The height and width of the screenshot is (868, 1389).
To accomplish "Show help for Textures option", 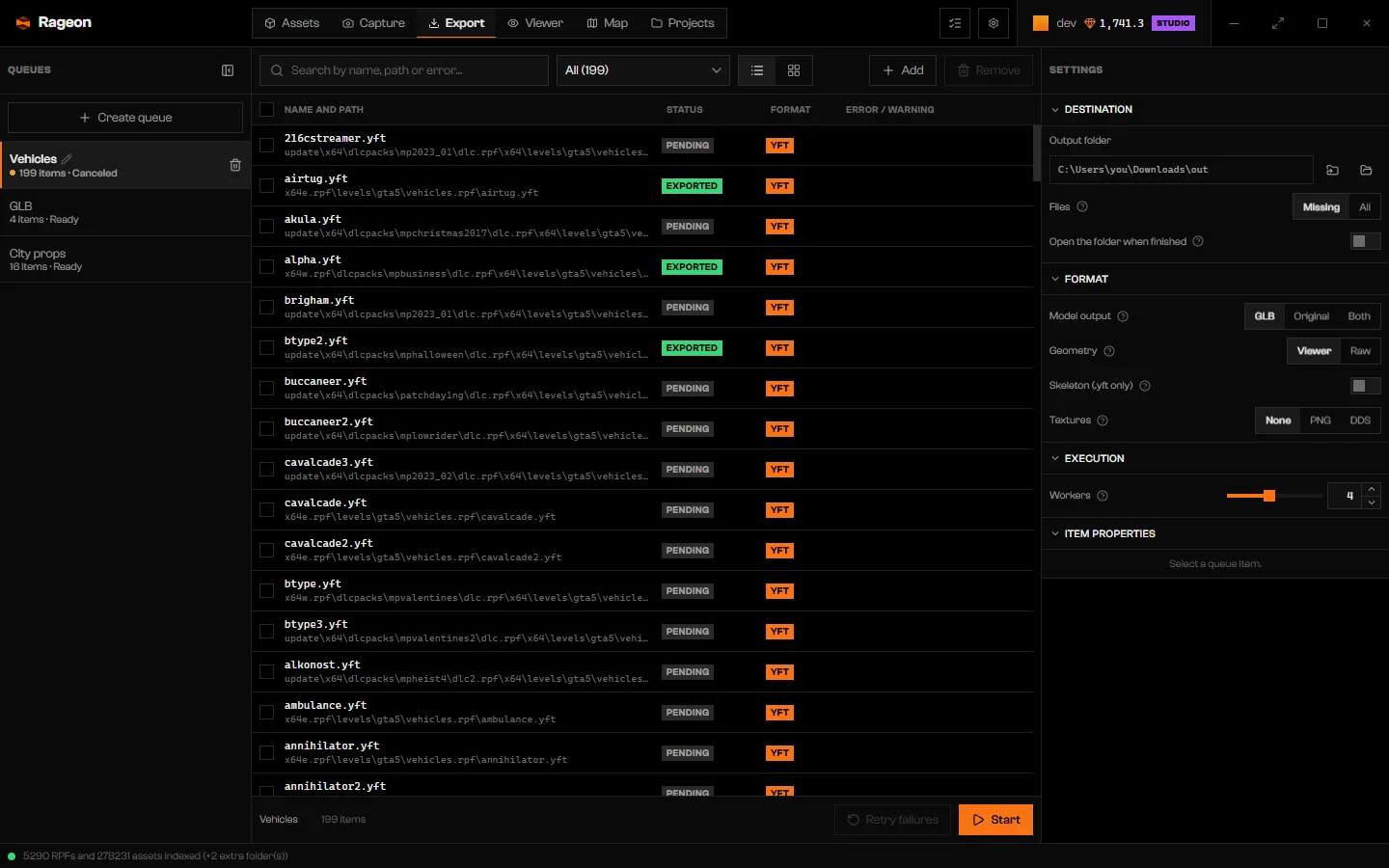I will [1103, 420].
